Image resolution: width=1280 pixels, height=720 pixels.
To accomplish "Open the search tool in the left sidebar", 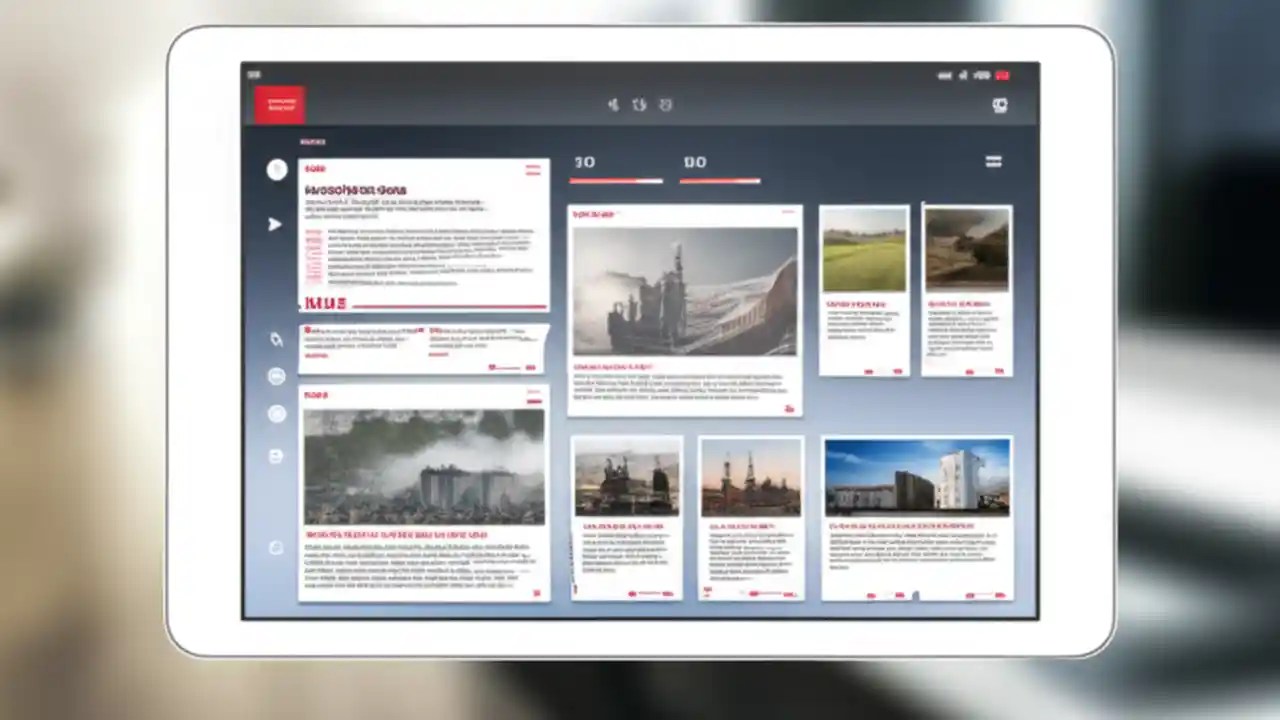I will (277, 340).
